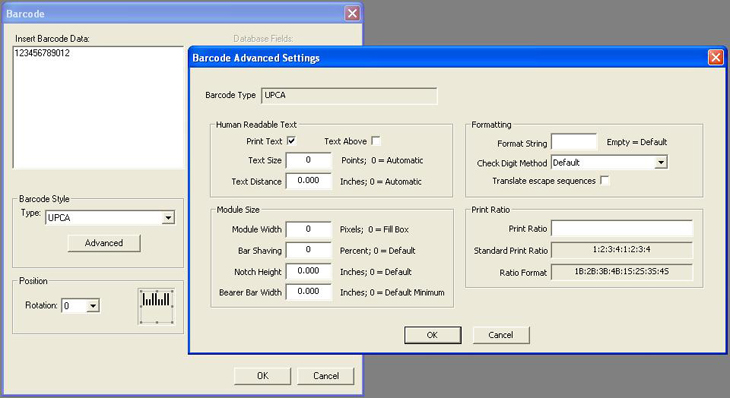Viewport: 730px width, 398px height.
Task: Click OK in the Barcode window
Action: tap(263, 376)
